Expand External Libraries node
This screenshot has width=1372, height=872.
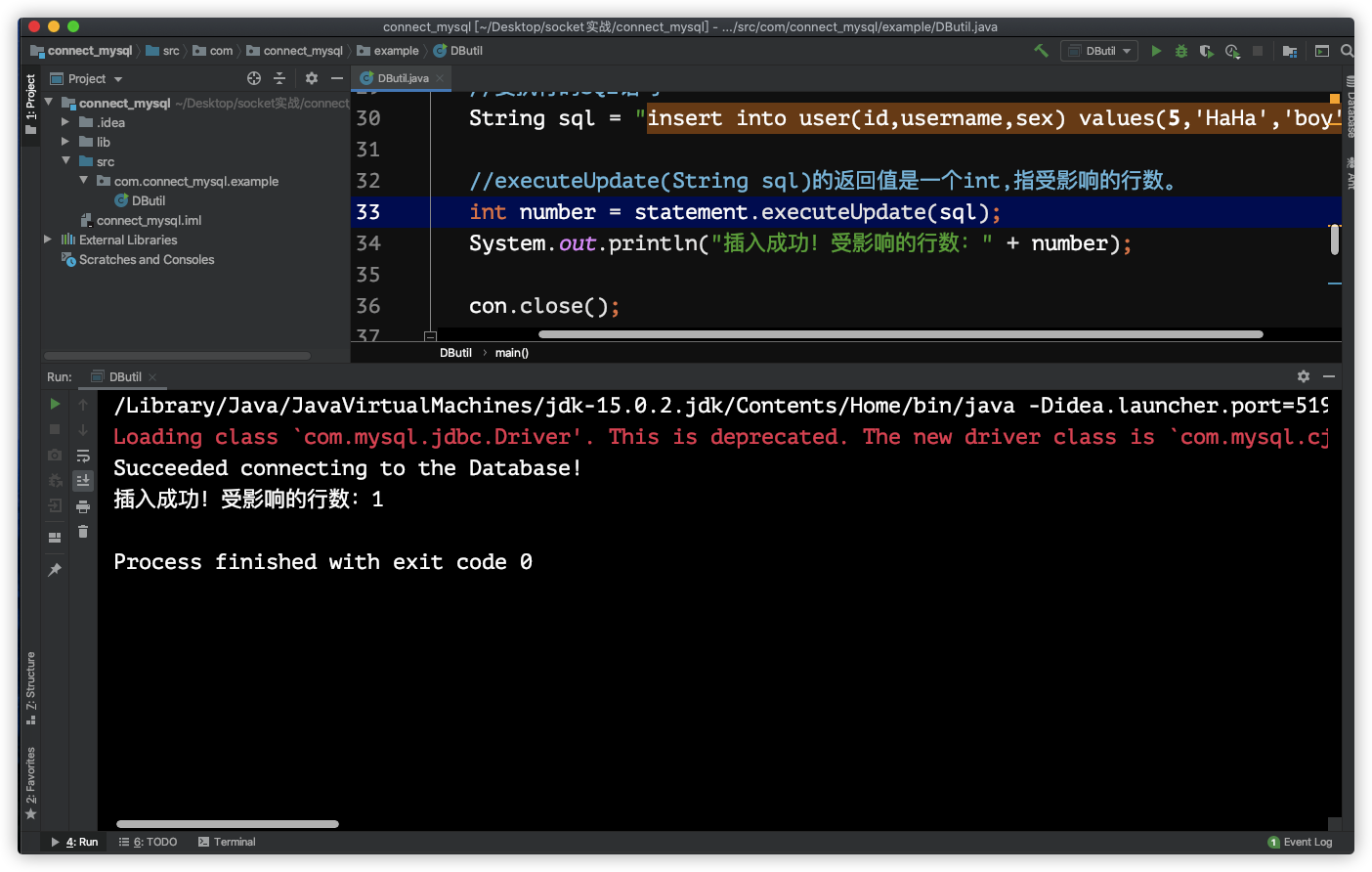pos(48,239)
